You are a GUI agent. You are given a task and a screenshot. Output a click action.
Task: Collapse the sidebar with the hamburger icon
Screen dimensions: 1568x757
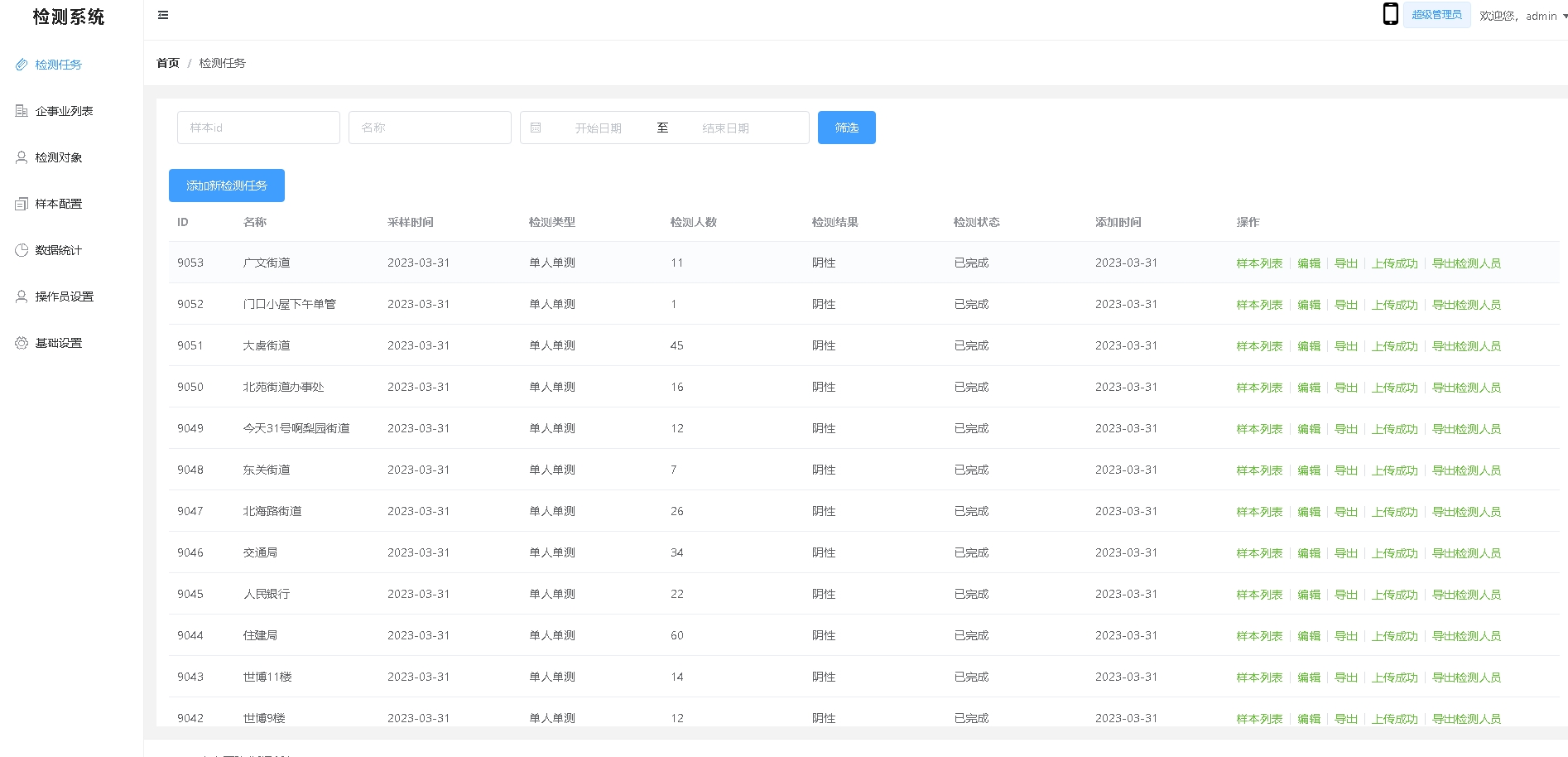click(x=163, y=15)
